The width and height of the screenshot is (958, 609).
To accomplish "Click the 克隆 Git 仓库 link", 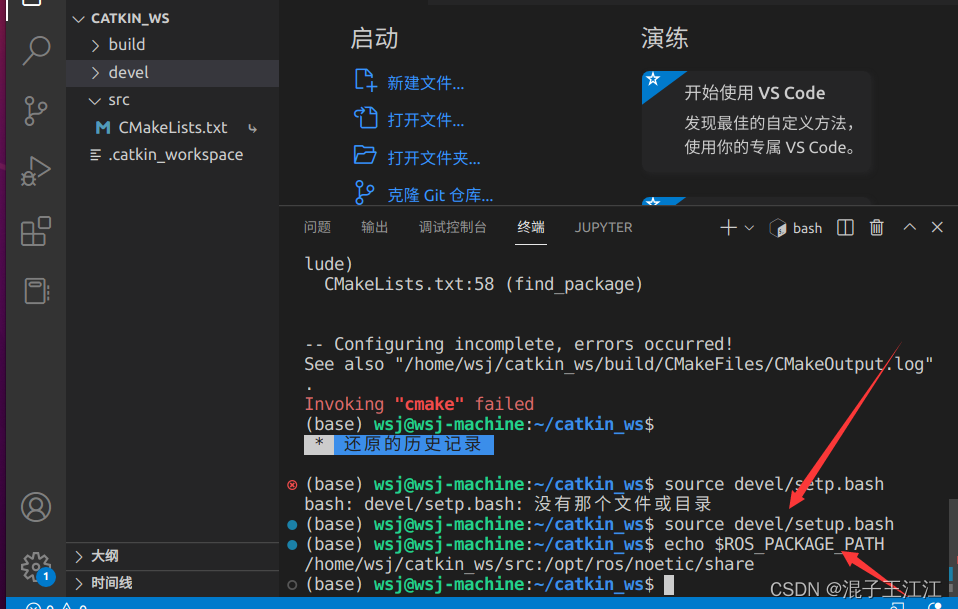I will coord(439,195).
